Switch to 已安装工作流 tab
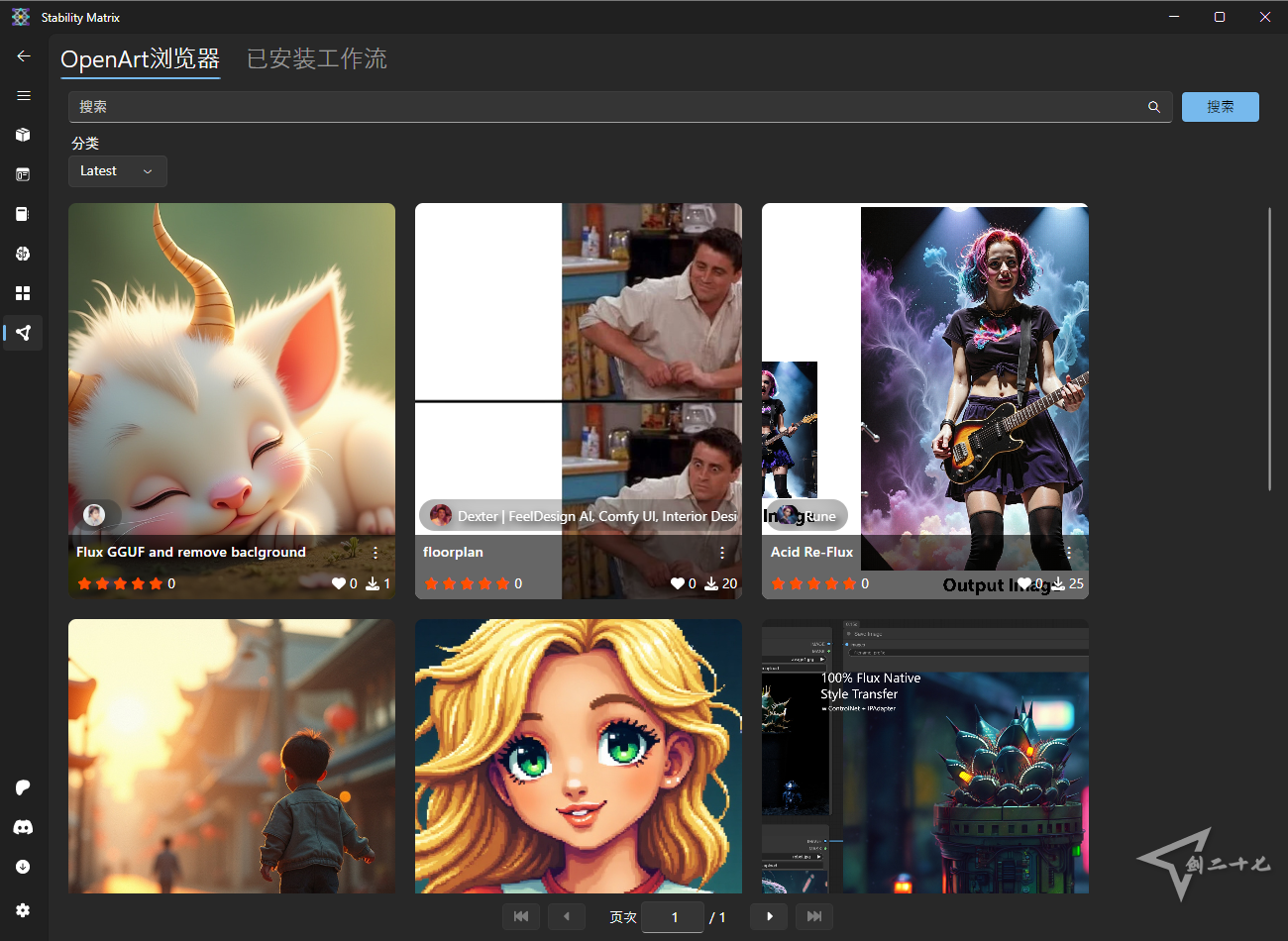 pyautogui.click(x=316, y=59)
